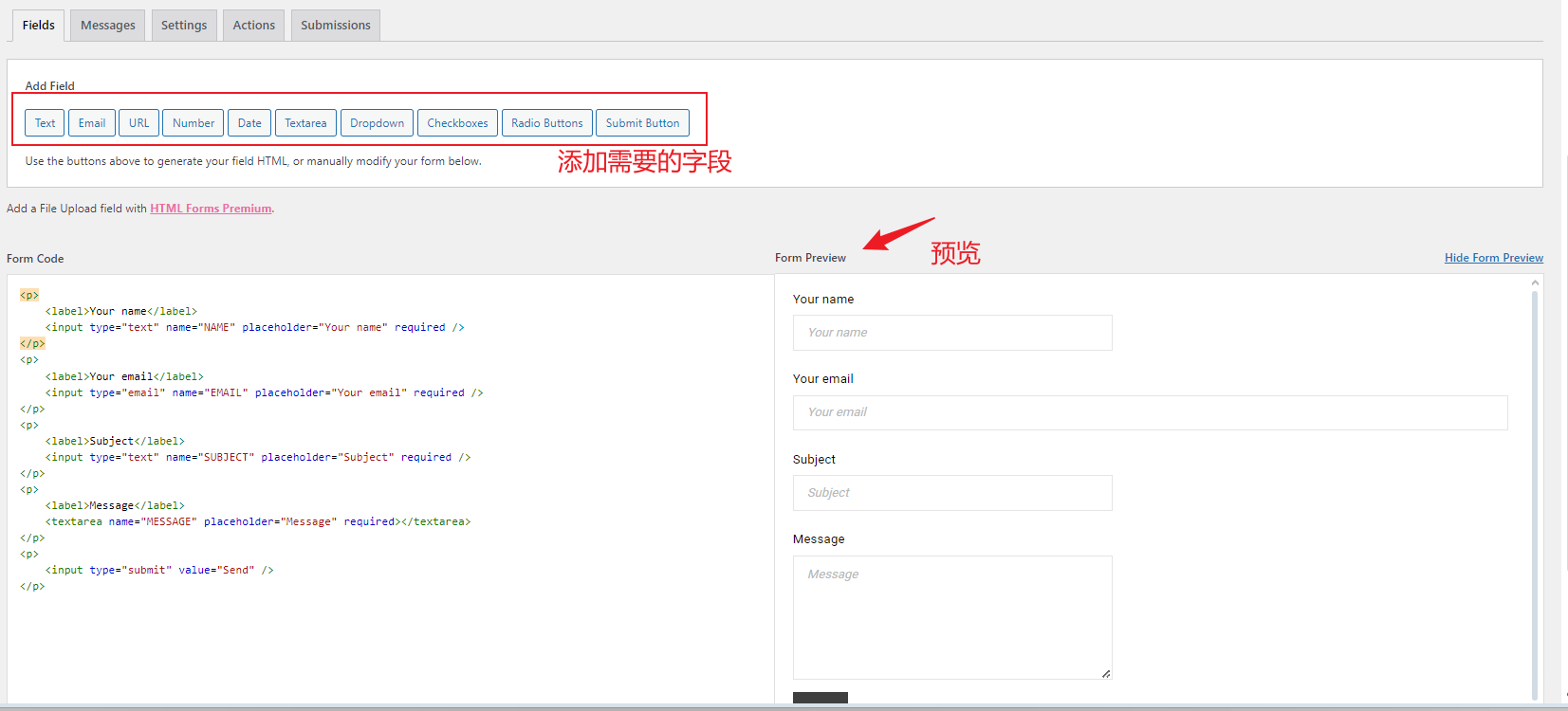Click the 'Message' label in preview

click(x=819, y=538)
